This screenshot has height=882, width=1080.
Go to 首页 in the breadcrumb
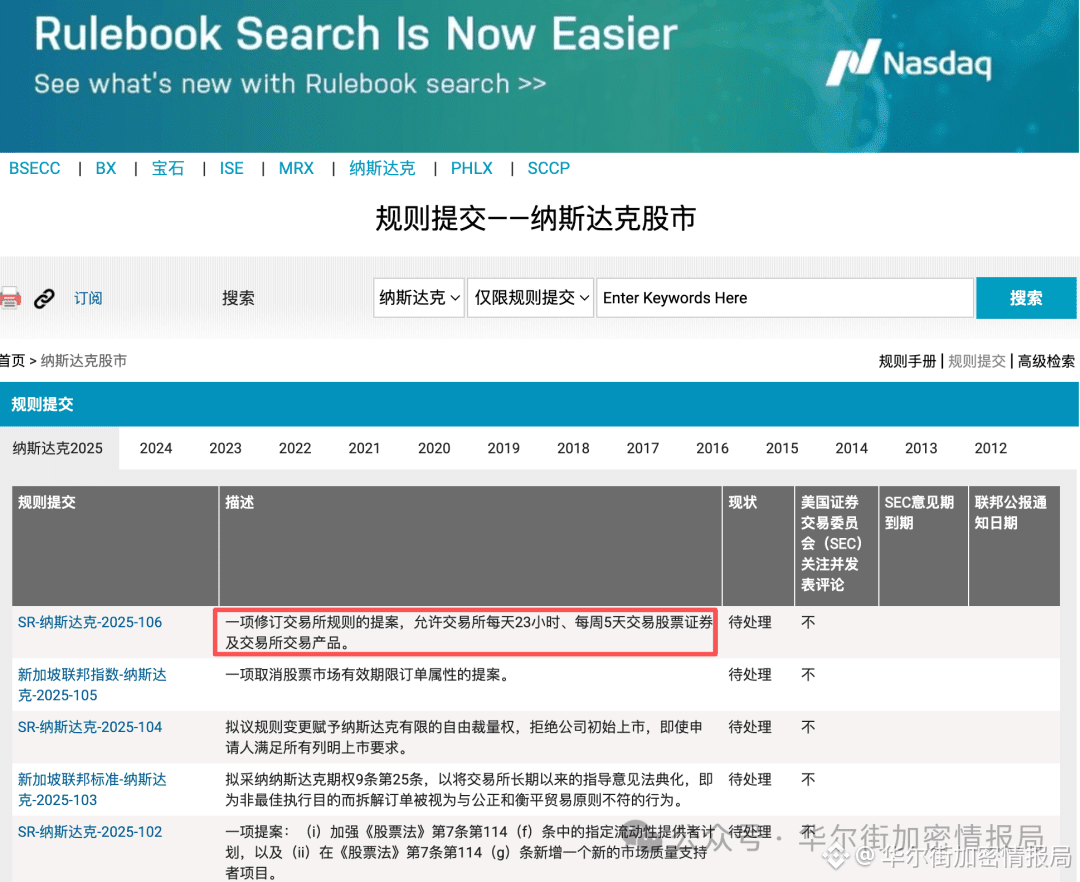12,361
